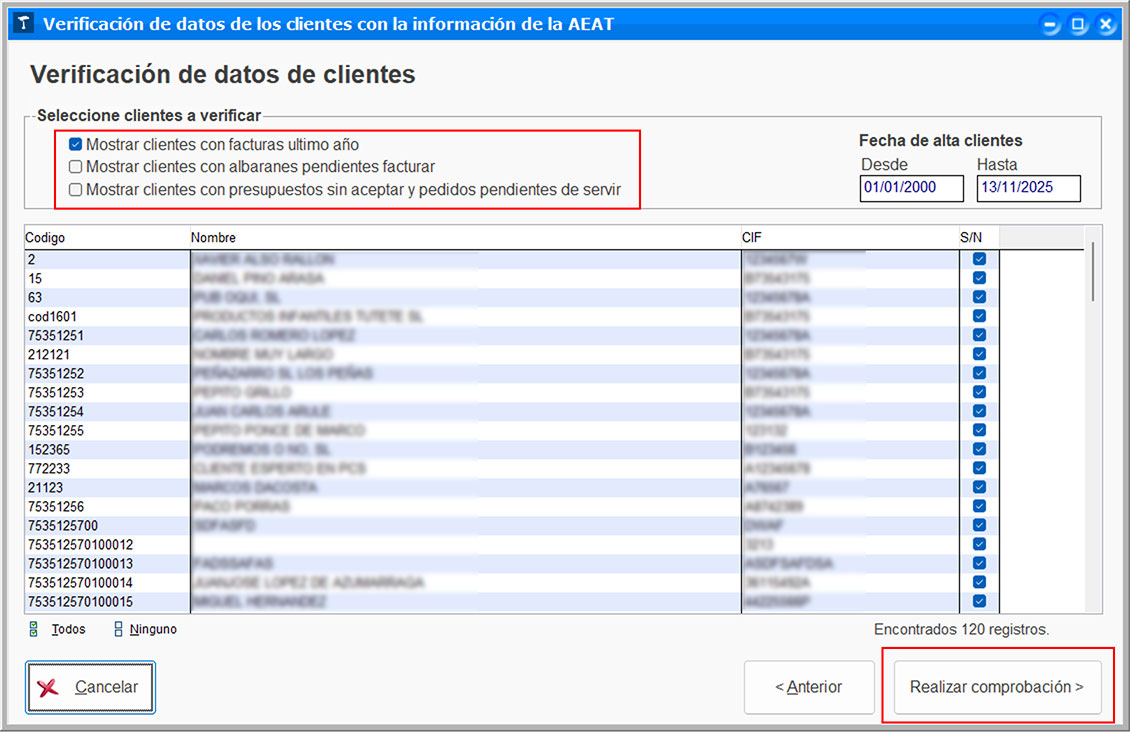Minimize the verification window
The image size is (1130, 732).
pos(1050,25)
